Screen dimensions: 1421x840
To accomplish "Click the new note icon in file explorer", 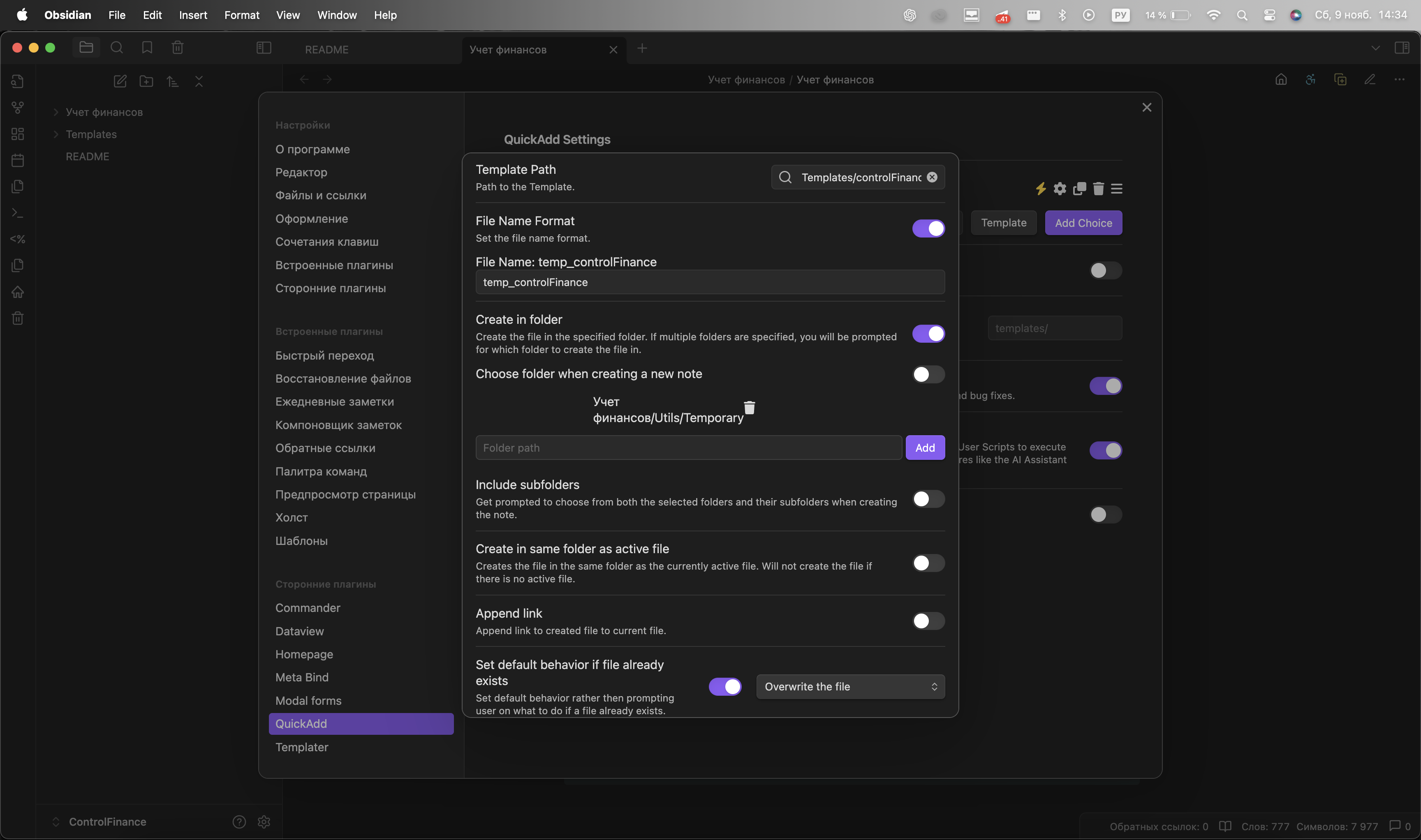I will [120, 81].
